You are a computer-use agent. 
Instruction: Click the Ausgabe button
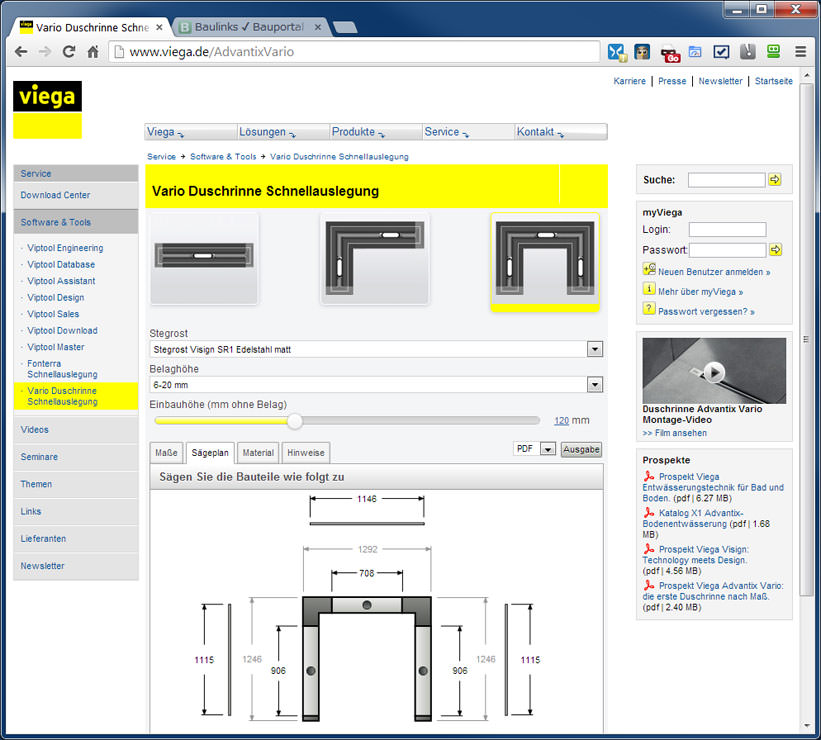tap(581, 449)
